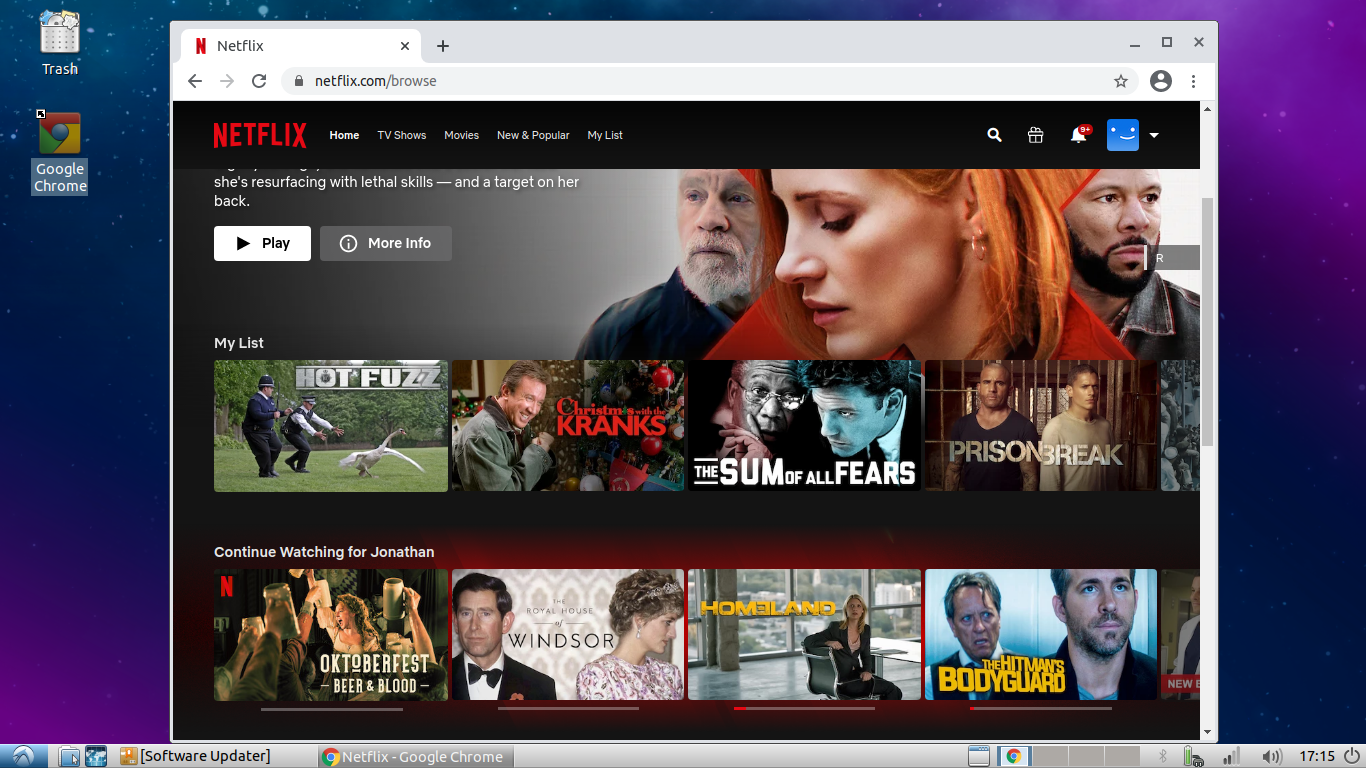Go back in Chrome
Viewport: 1366px width, 768px height.
(195, 81)
